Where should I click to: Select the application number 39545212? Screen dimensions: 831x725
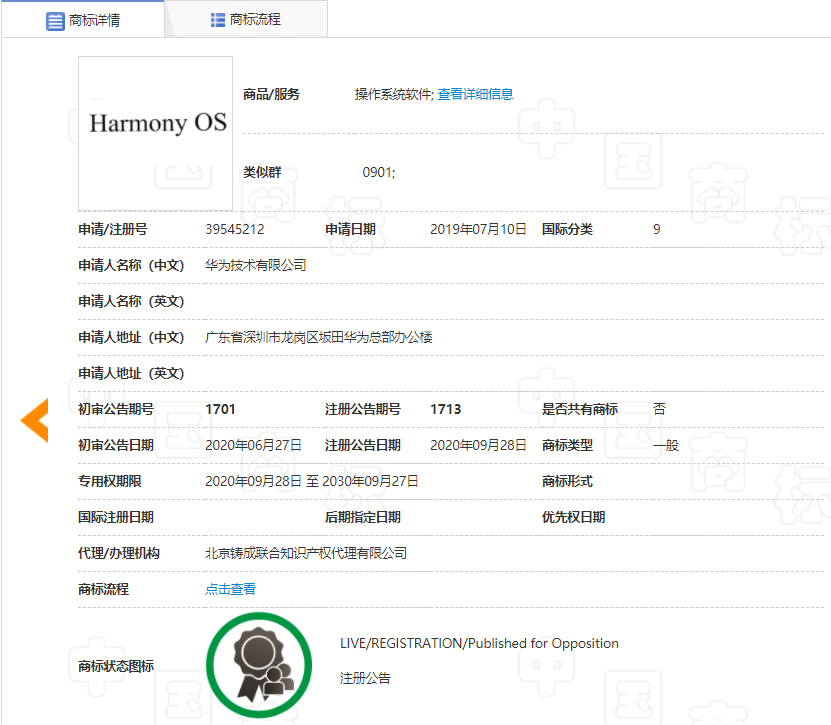click(235, 229)
